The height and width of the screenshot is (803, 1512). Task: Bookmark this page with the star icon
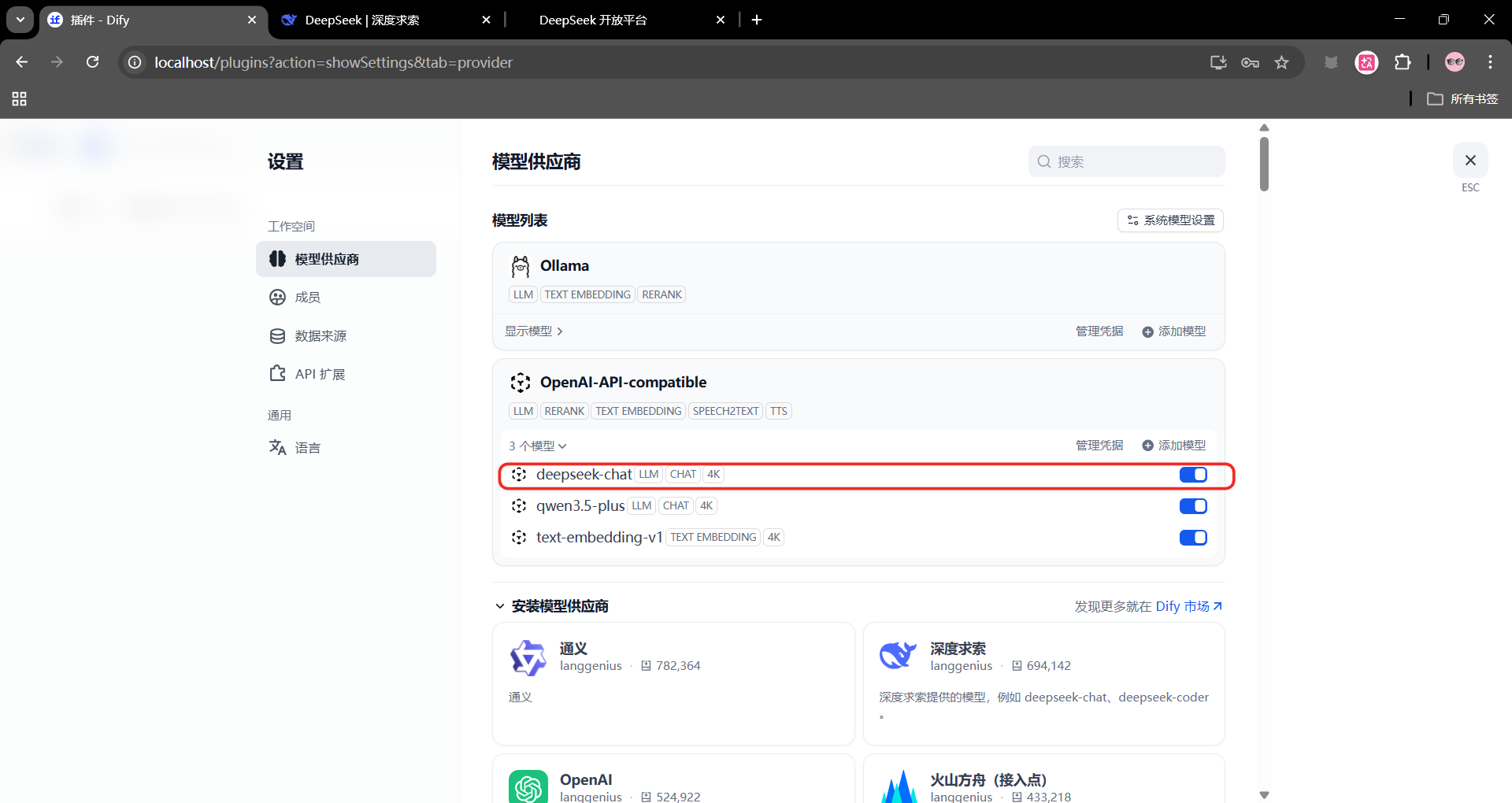pyautogui.click(x=1282, y=62)
